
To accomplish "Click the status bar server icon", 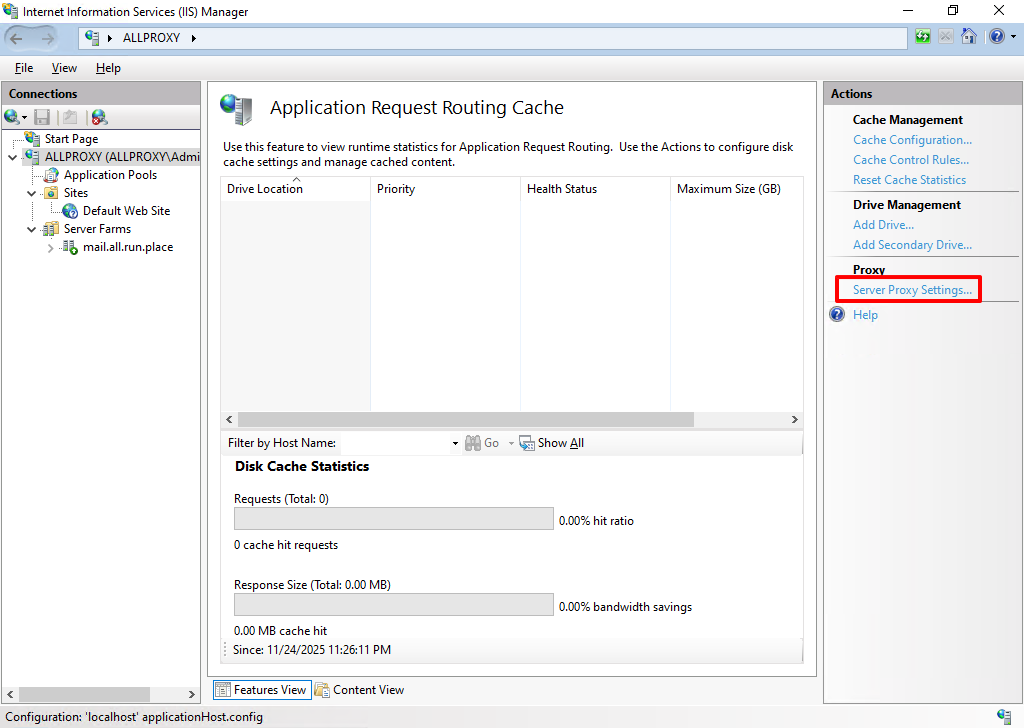I will tap(1004, 717).
